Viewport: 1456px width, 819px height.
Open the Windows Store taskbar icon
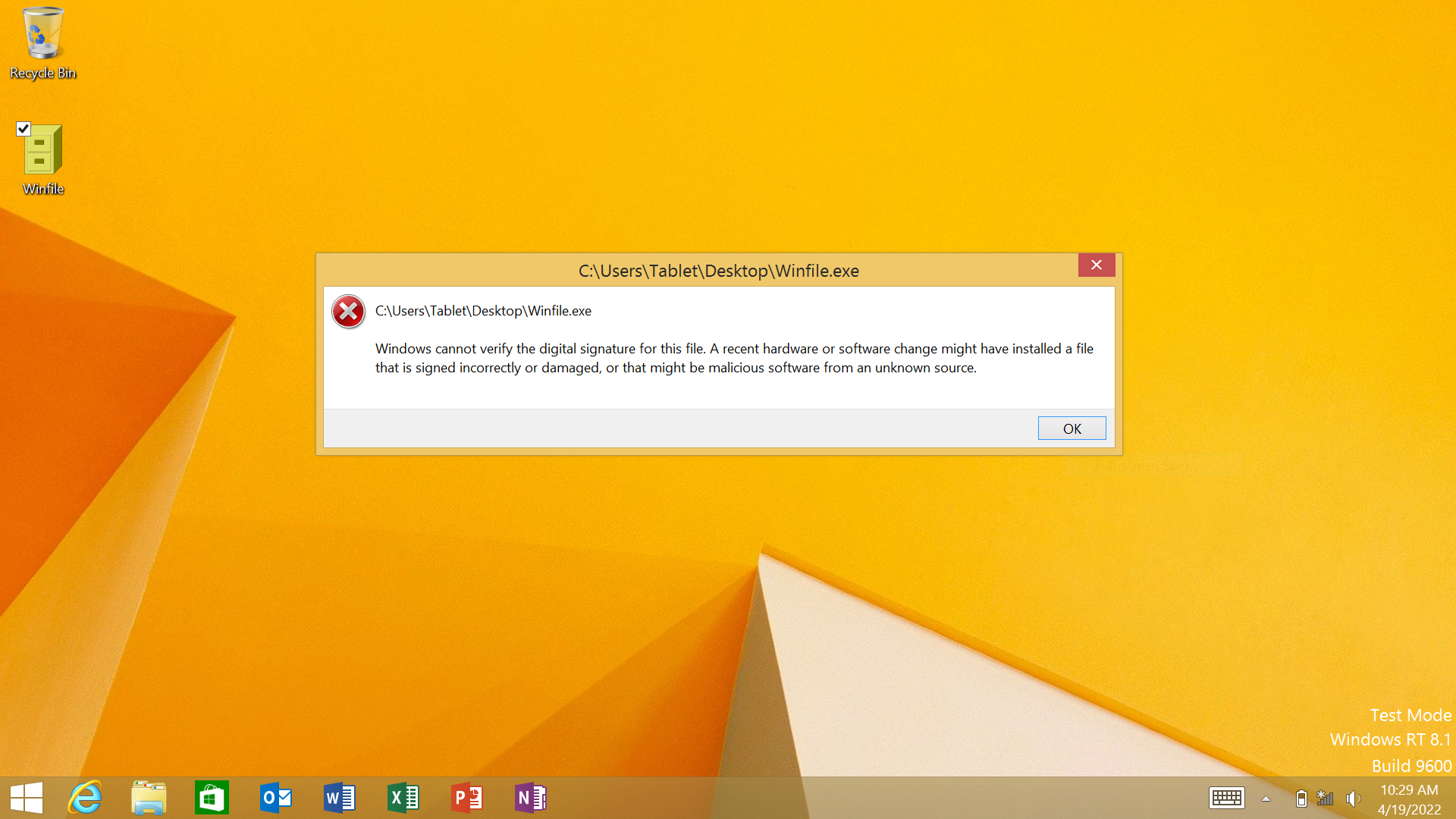[x=212, y=798]
